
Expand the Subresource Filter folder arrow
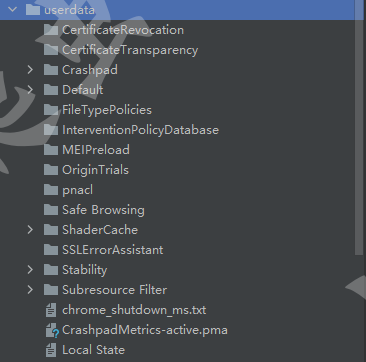(30, 290)
